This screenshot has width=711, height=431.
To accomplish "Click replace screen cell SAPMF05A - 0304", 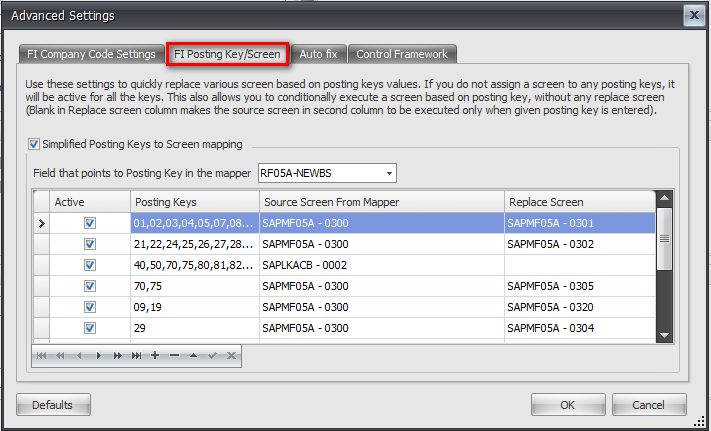I will click(580, 328).
